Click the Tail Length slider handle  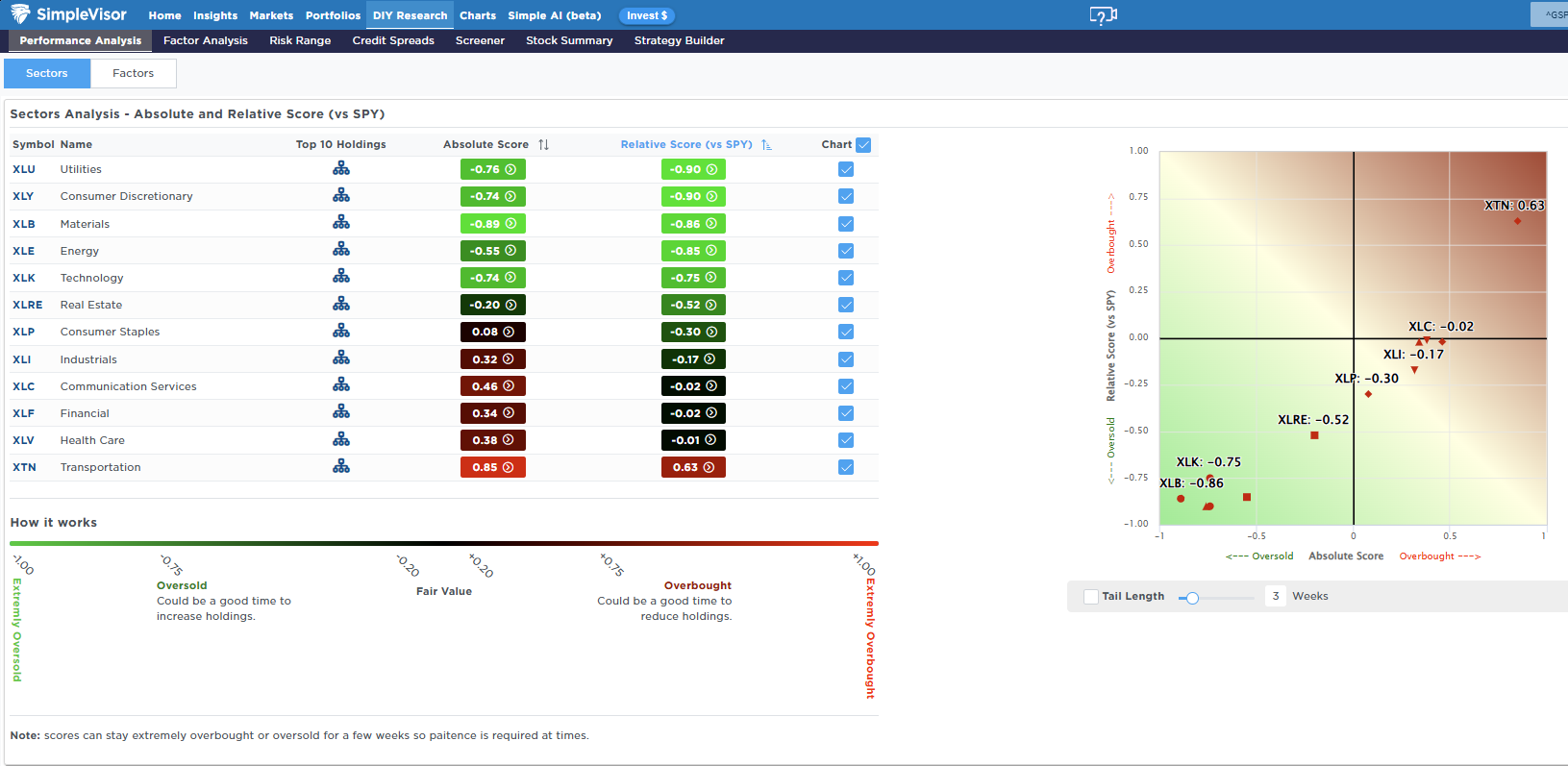coord(1192,598)
